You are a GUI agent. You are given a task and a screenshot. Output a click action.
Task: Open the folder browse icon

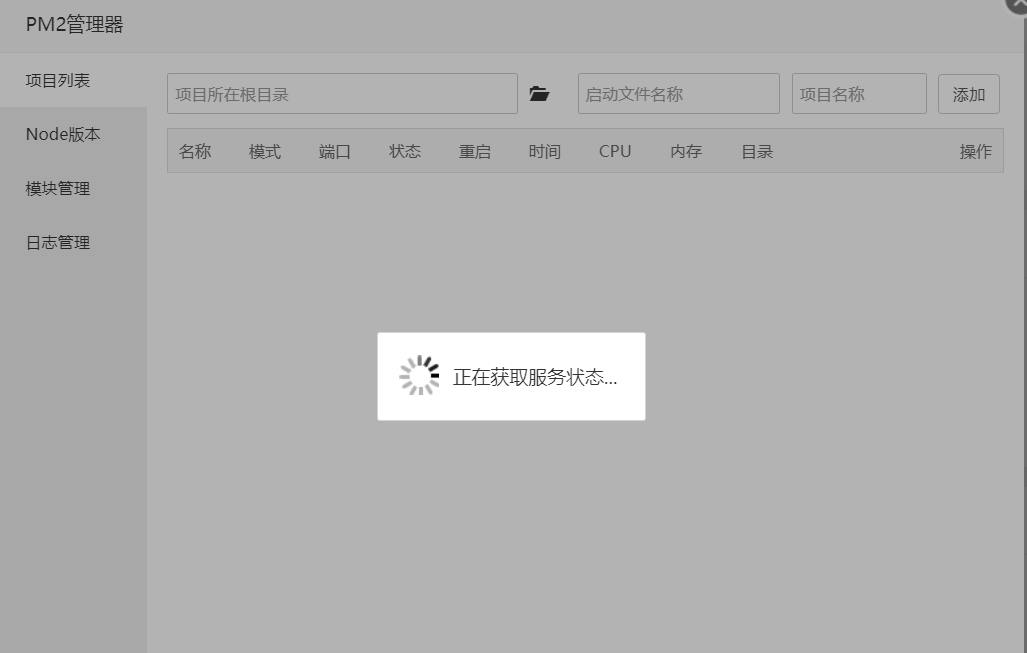539,94
